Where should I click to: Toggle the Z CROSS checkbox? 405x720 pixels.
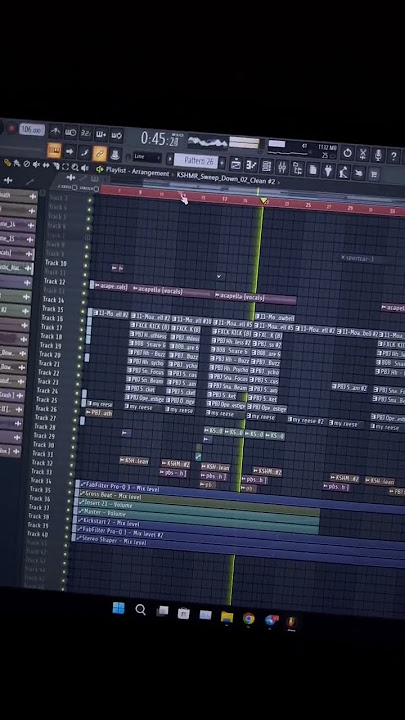tap(75, 188)
